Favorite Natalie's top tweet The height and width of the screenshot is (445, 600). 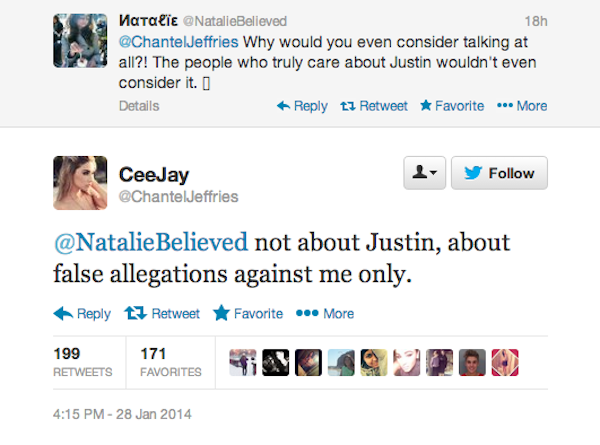click(x=453, y=105)
